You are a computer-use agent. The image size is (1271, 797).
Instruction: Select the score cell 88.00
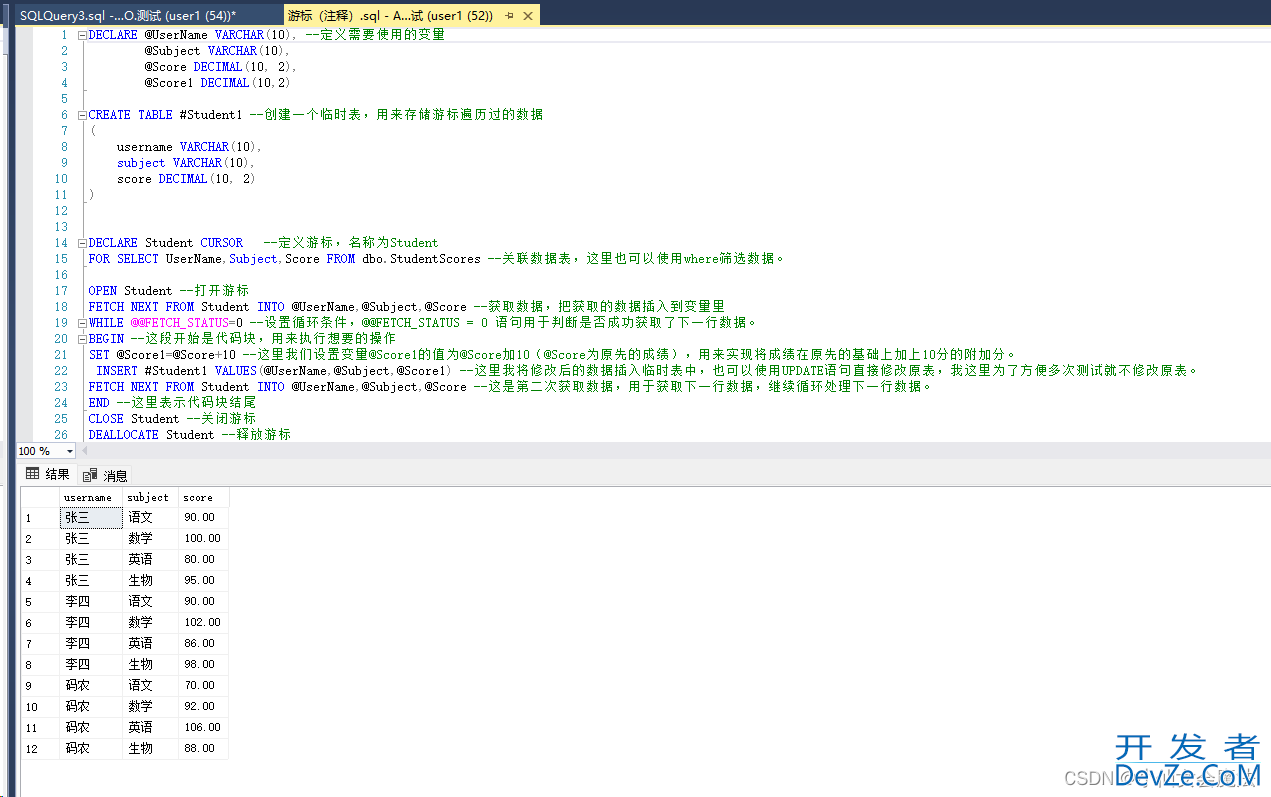pyautogui.click(x=203, y=748)
